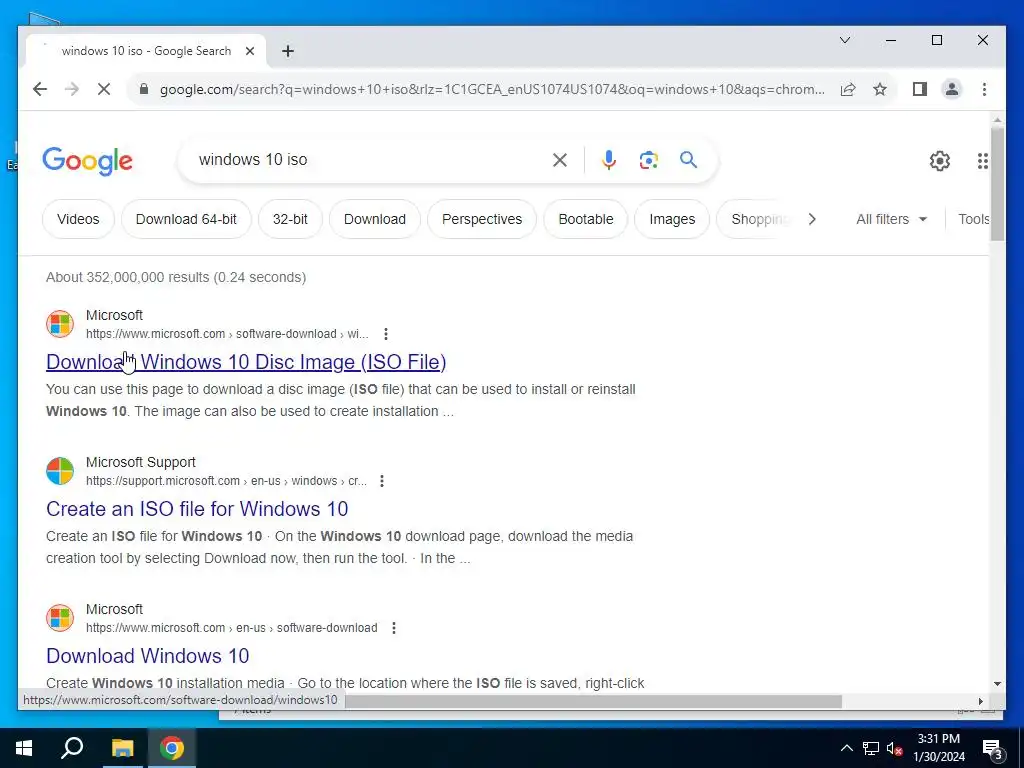The height and width of the screenshot is (768, 1024).
Task: Click the horizontal scrollbar right arrow
Action: pos(980,701)
